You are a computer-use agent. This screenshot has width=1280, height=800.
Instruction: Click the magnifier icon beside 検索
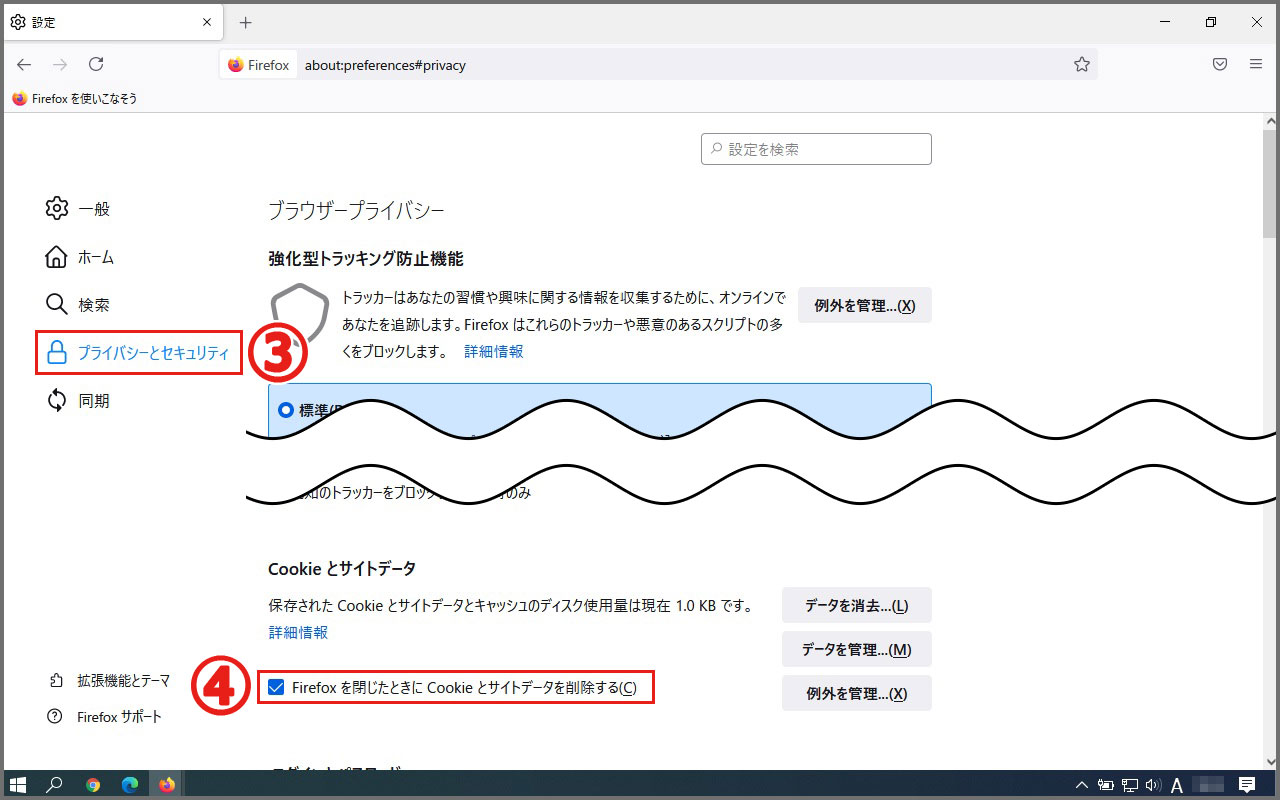pyautogui.click(x=57, y=305)
